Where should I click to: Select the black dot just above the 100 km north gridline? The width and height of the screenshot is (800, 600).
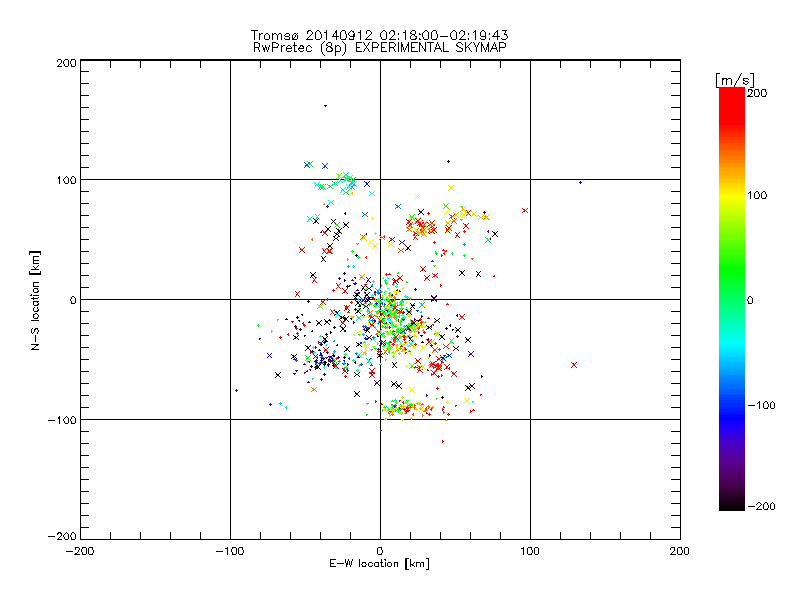click(x=448, y=161)
